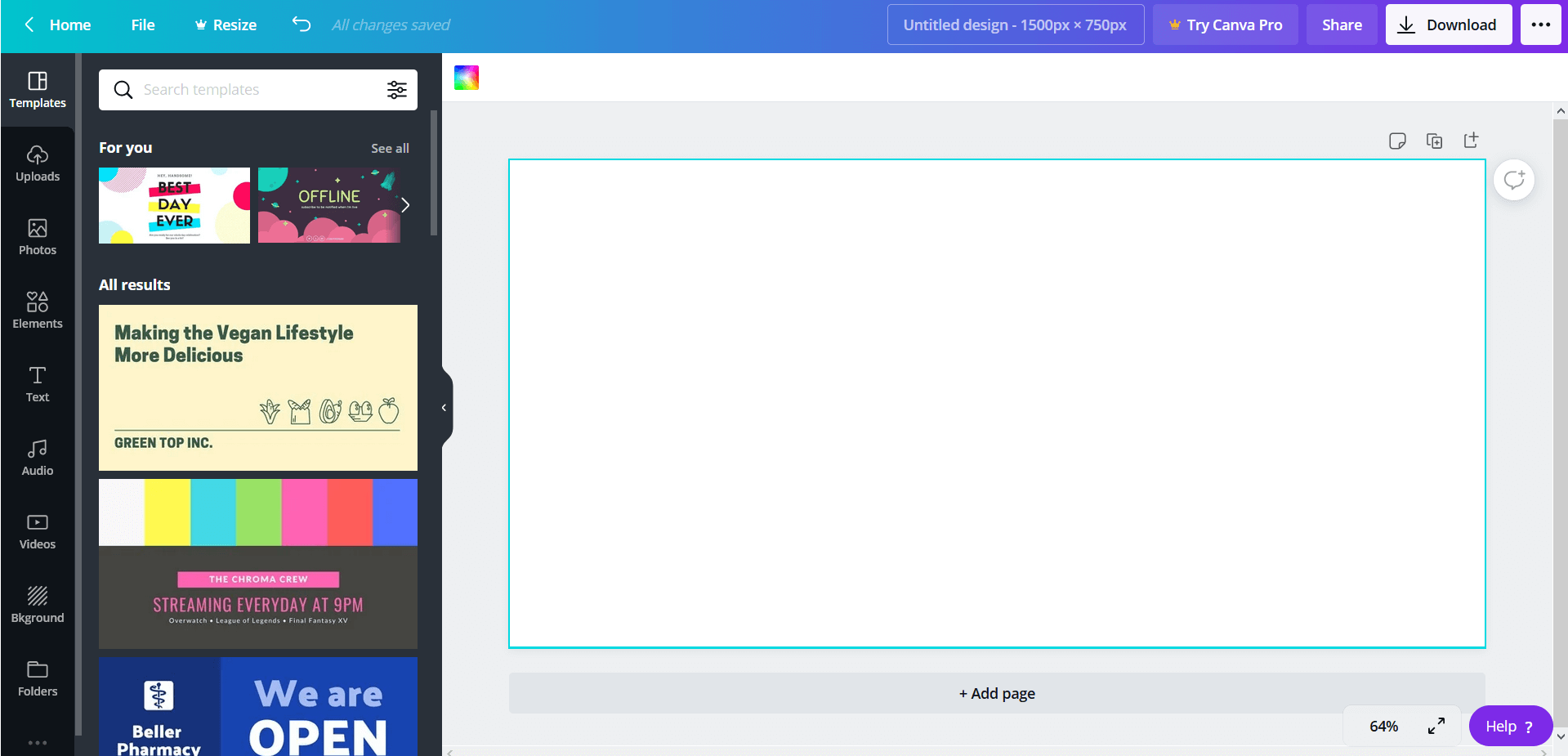This screenshot has height=756, width=1568.
Task: Browse the Elements panel
Action: point(38,309)
